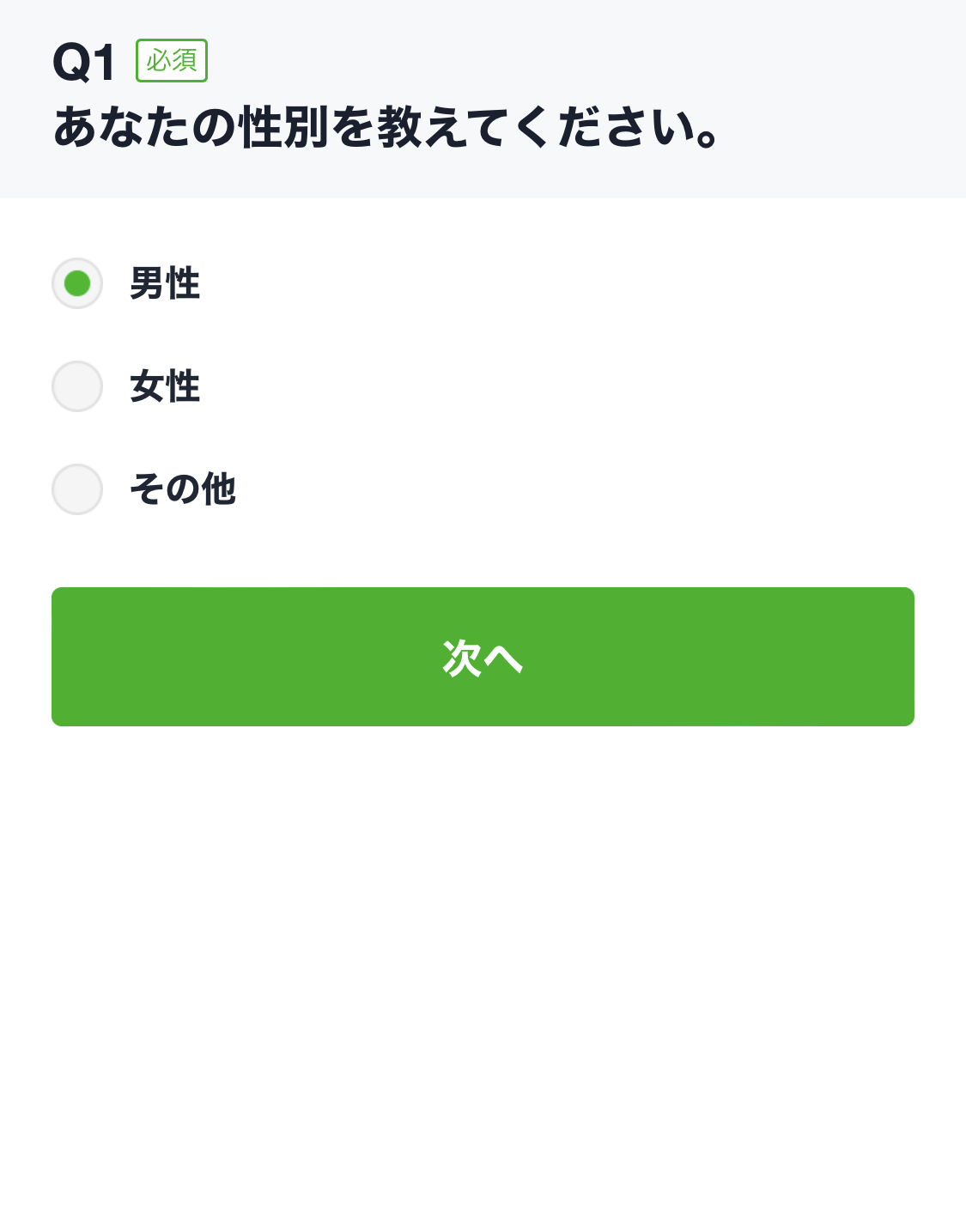The height and width of the screenshot is (1232, 966).
Task: Click the その他 option label text
Action: 183,489
